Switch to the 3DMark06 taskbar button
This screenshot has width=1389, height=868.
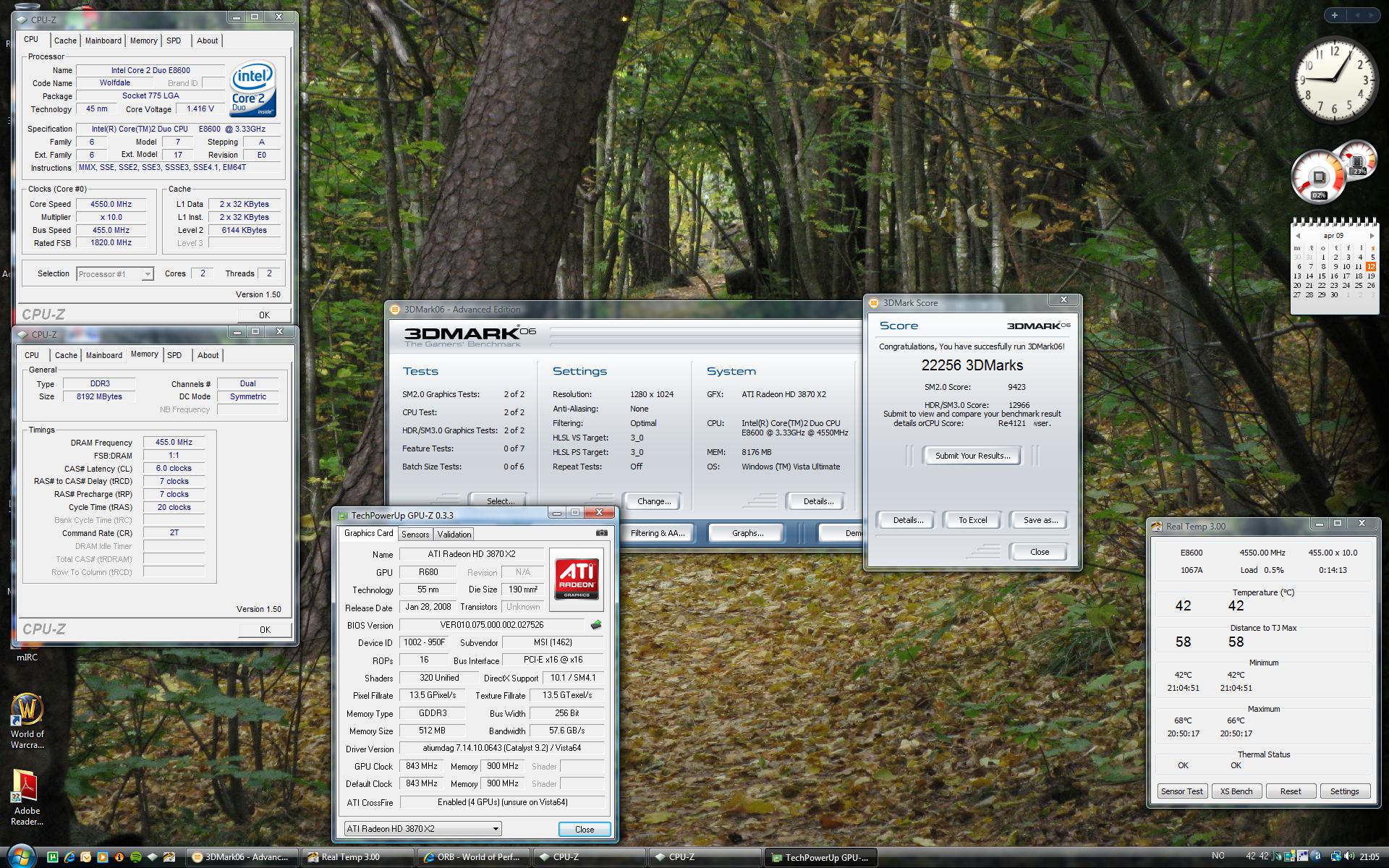click(242, 857)
